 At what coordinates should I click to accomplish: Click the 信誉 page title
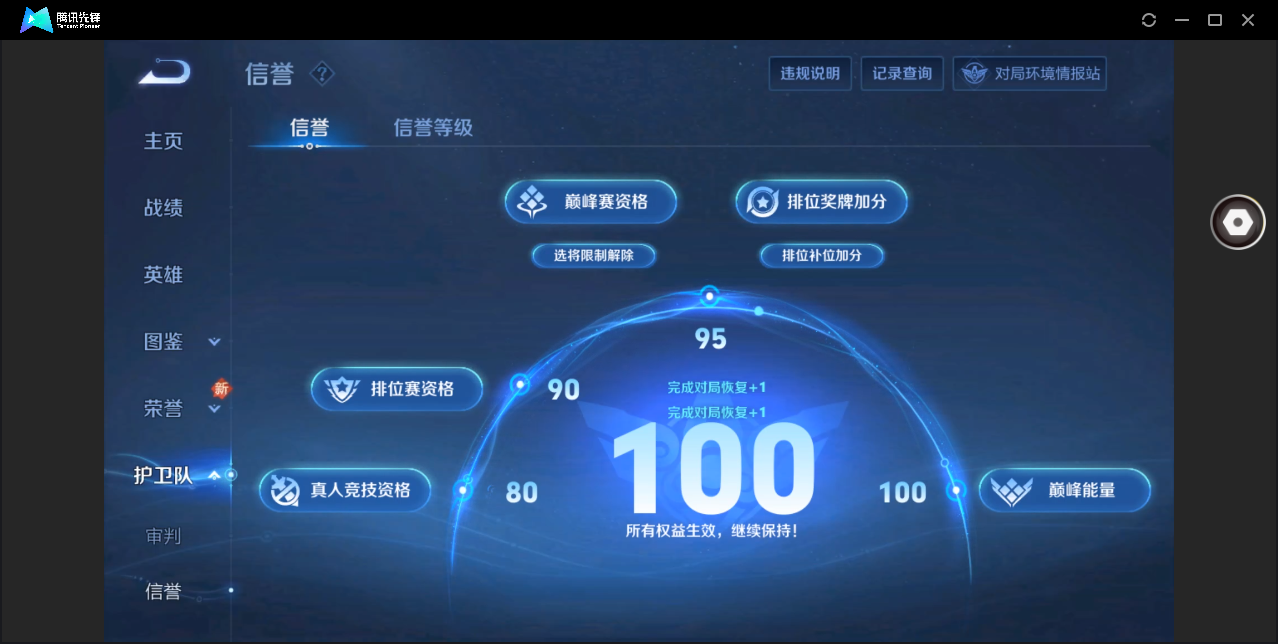tap(269, 74)
